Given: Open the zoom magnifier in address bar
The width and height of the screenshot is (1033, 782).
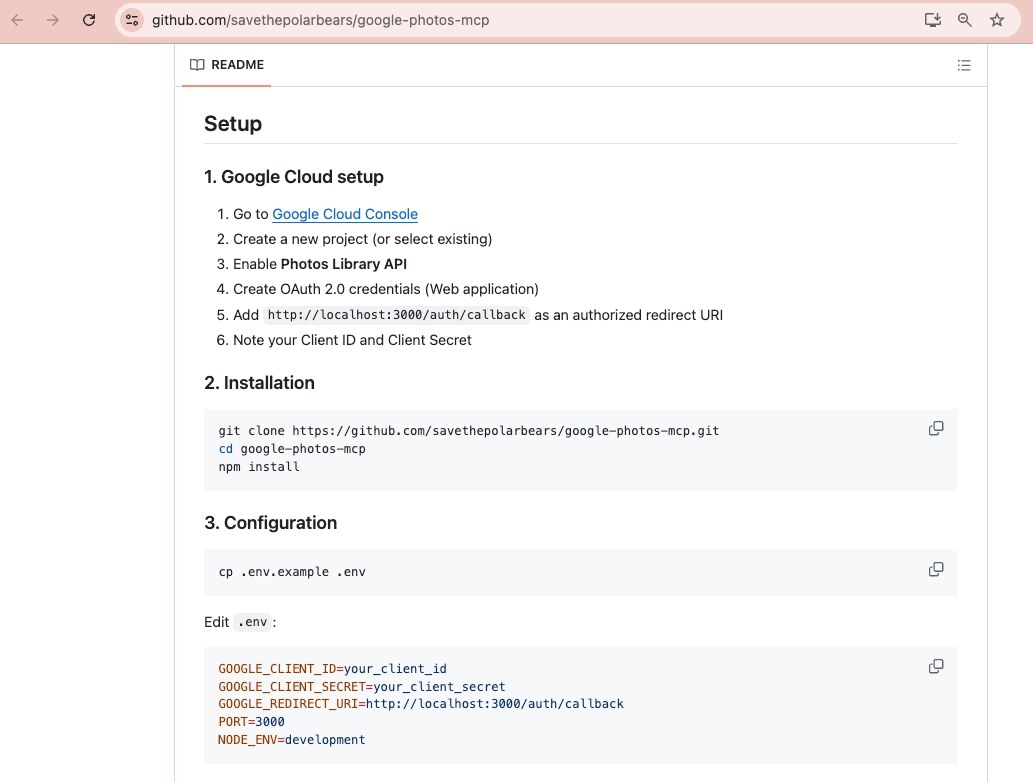Looking at the screenshot, I should click(x=964, y=20).
